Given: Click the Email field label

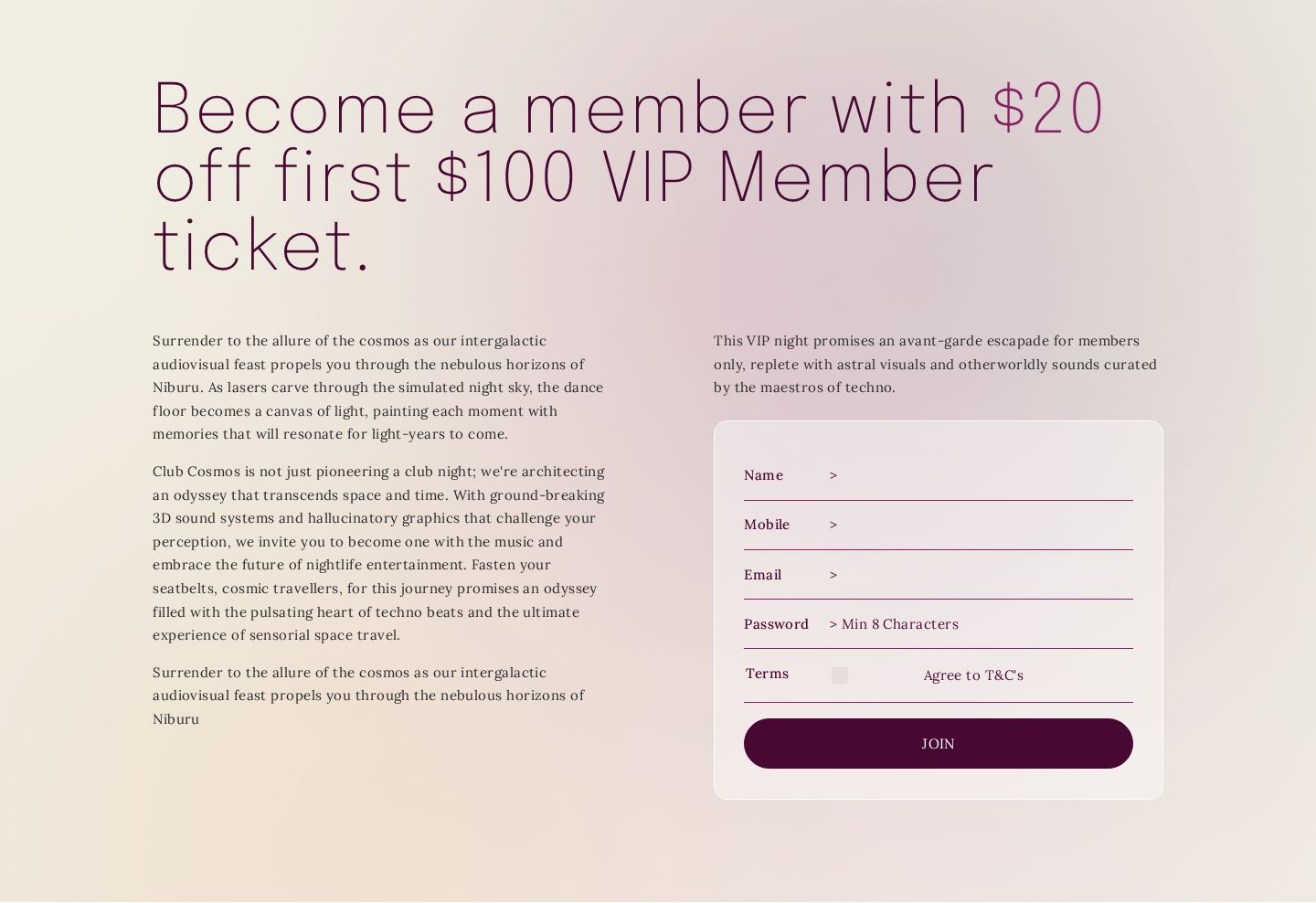Looking at the screenshot, I should click(762, 575).
